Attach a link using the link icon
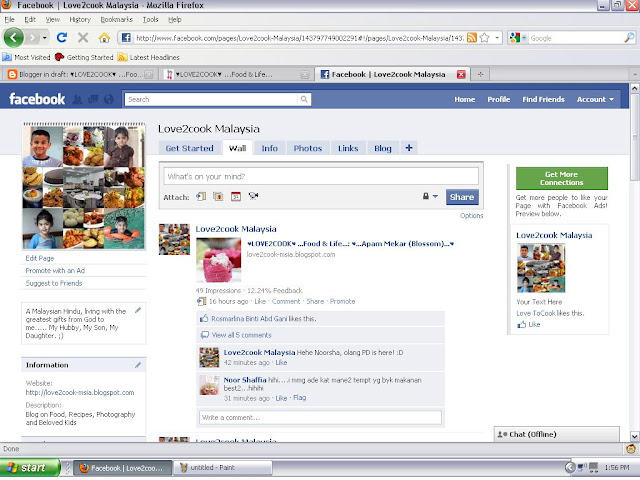The height and width of the screenshot is (480, 640). pos(201,197)
